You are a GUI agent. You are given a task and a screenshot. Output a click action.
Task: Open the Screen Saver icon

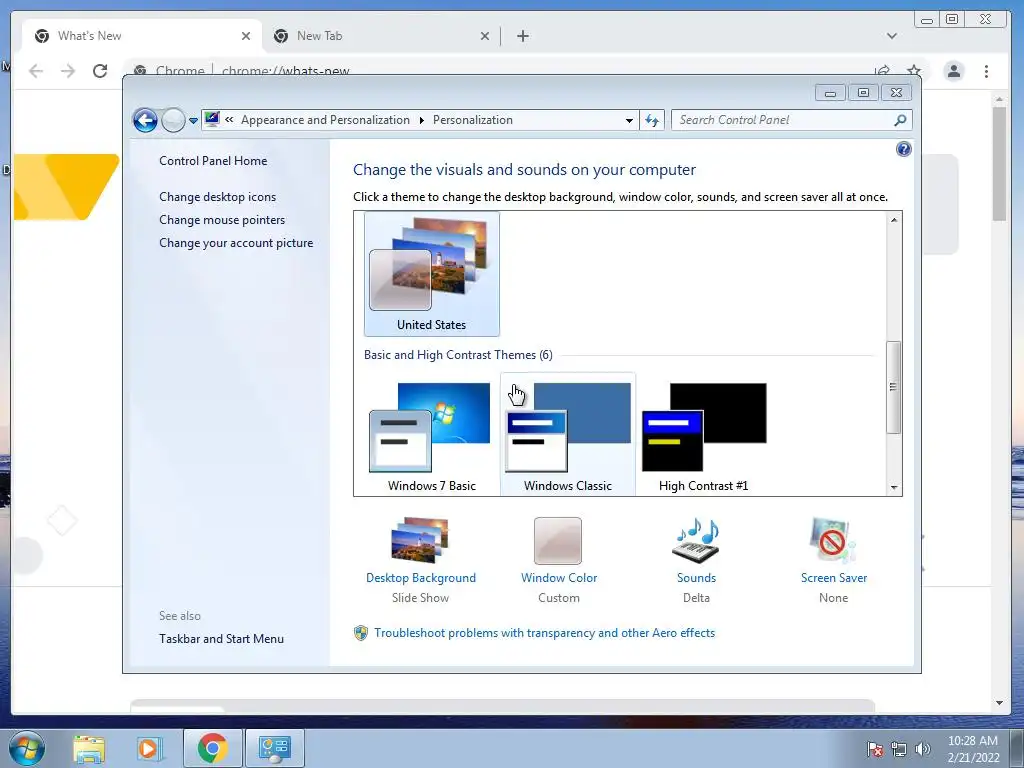pyautogui.click(x=833, y=541)
